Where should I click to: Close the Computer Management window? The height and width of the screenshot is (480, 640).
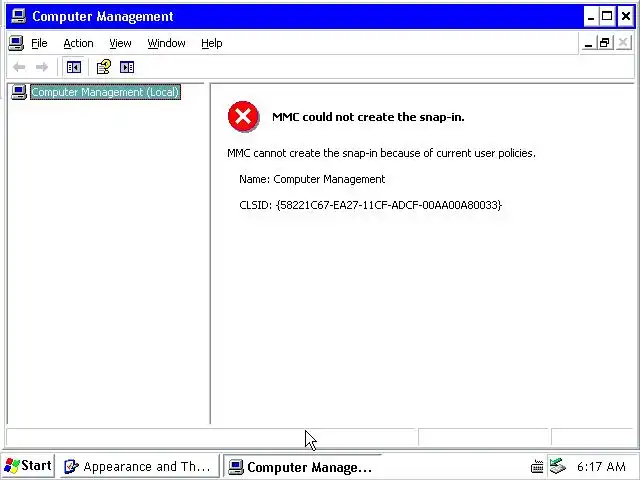tap(626, 16)
